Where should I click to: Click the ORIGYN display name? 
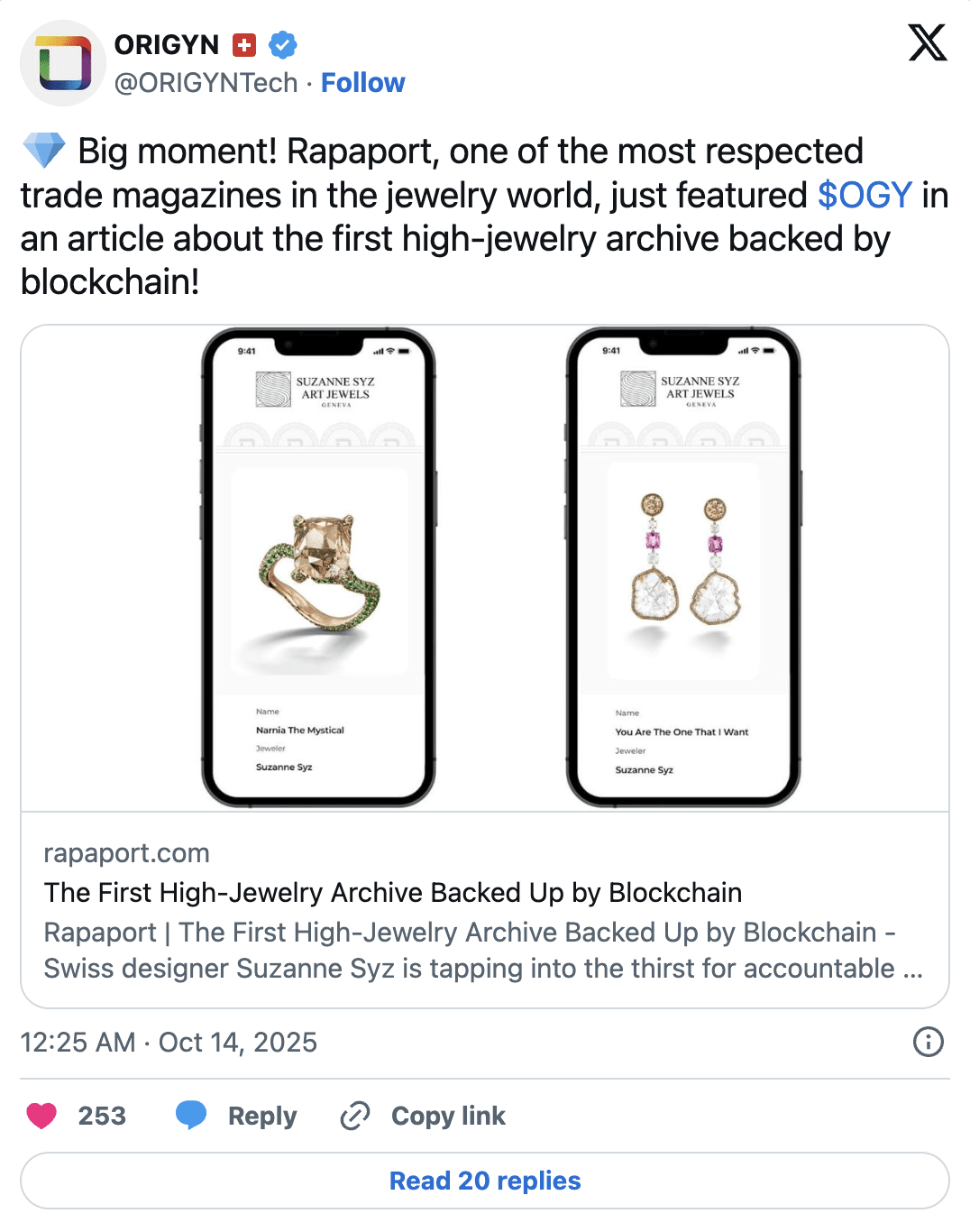pyautogui.click(x=167, y=44)
